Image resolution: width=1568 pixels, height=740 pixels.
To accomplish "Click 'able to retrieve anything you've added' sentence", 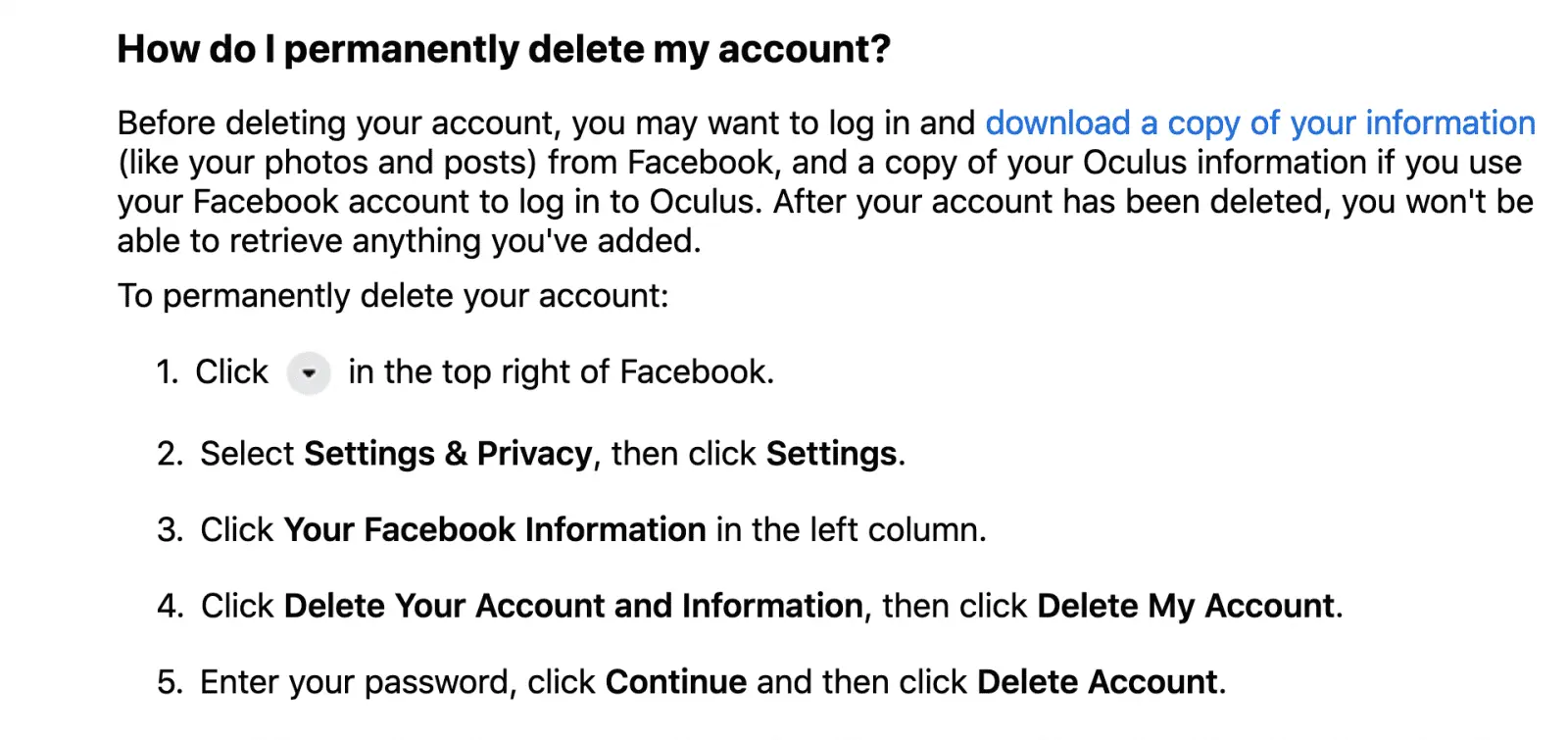I will [x=409, y=241].
